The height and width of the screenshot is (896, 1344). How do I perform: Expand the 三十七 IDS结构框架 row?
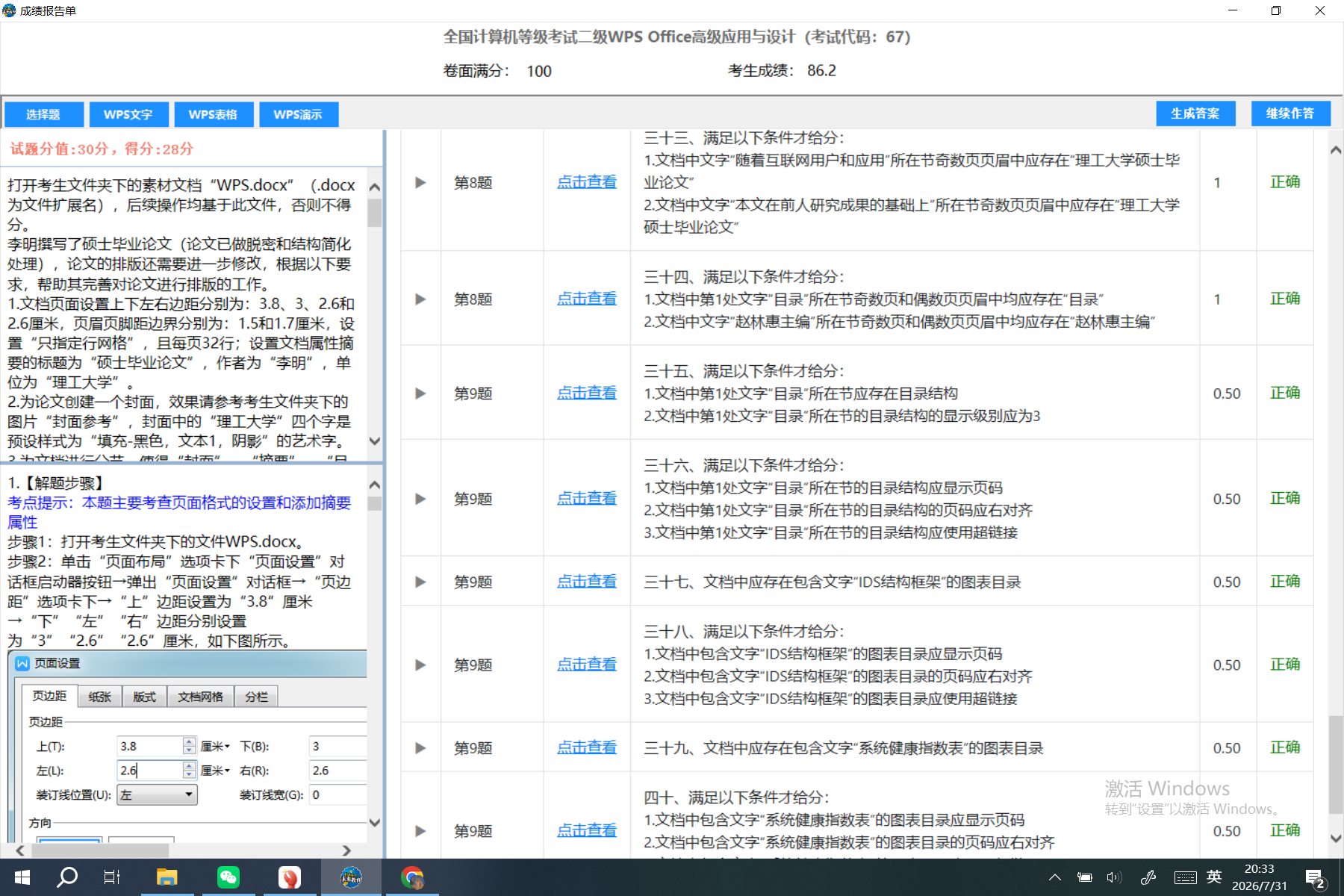(420, 582)
